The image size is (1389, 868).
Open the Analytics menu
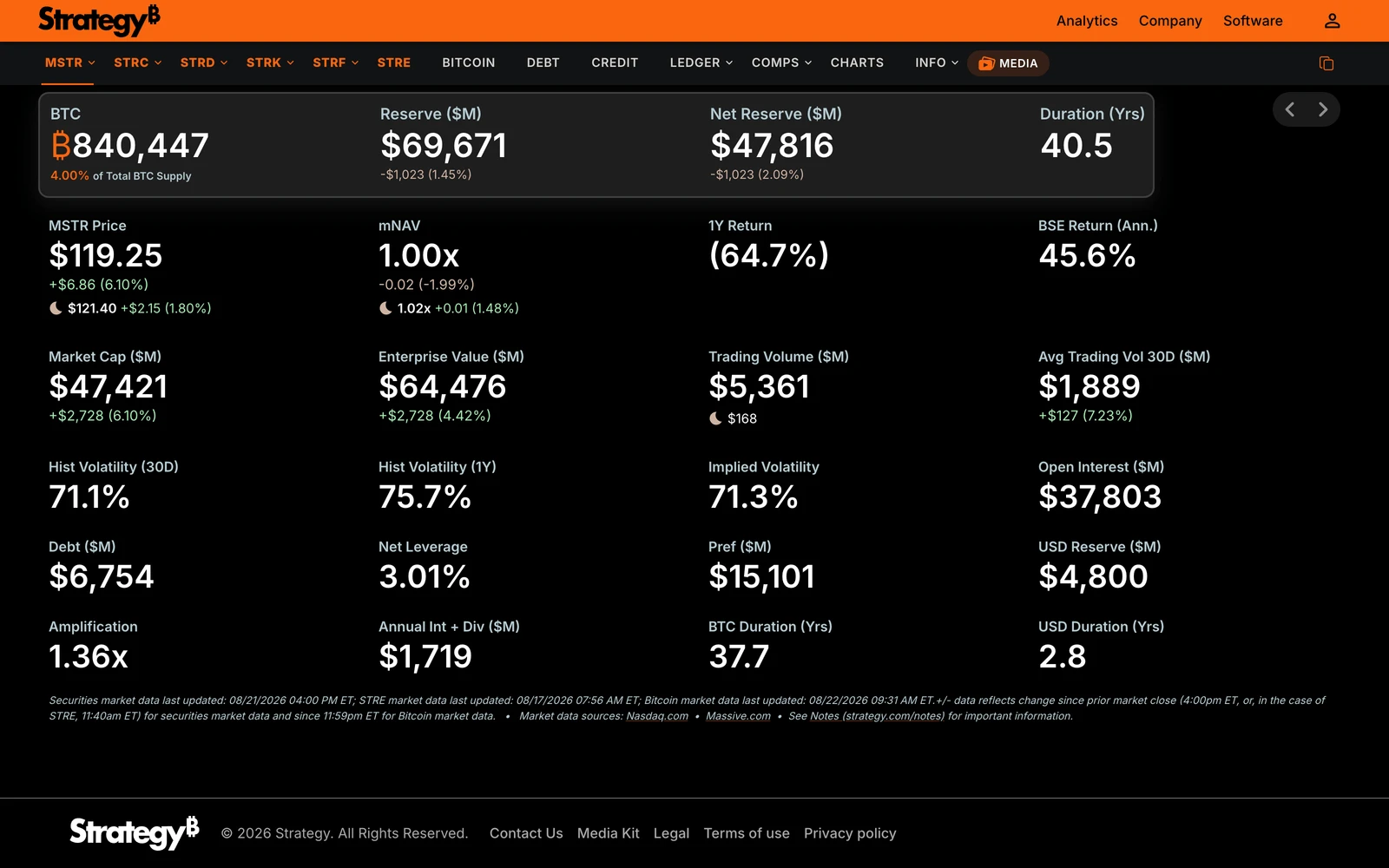tap(1087, 21)
